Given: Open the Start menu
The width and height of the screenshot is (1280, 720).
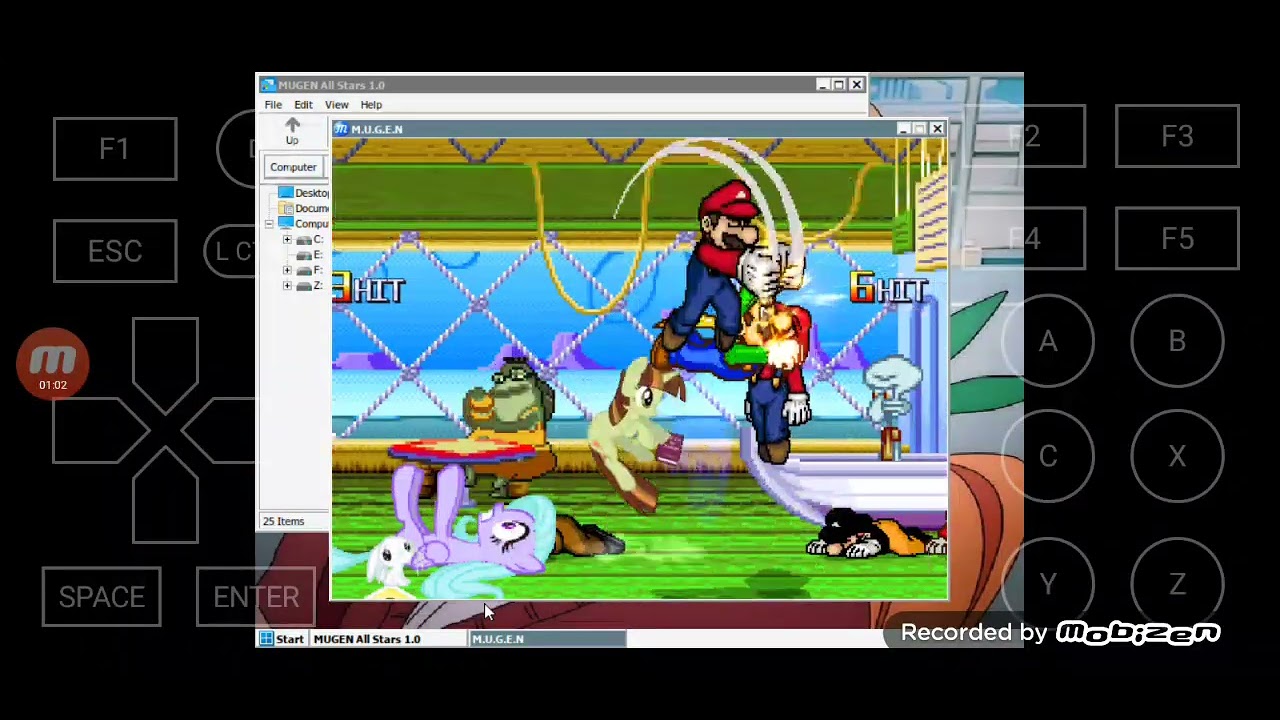Looking at the screenshot, I should (282, 639).
